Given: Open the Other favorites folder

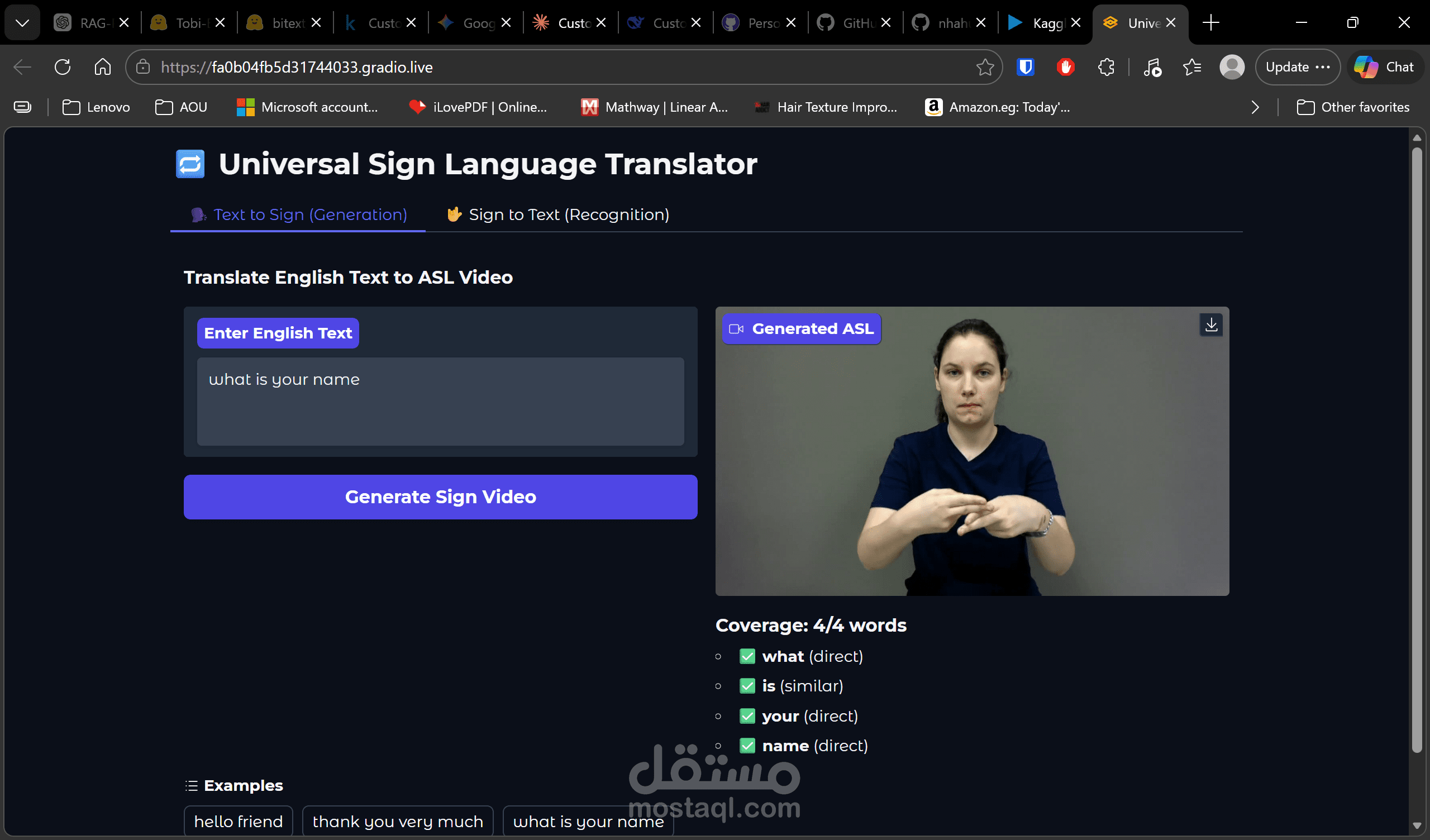Looking at the screenshot, I should [x=1353, y=107].
